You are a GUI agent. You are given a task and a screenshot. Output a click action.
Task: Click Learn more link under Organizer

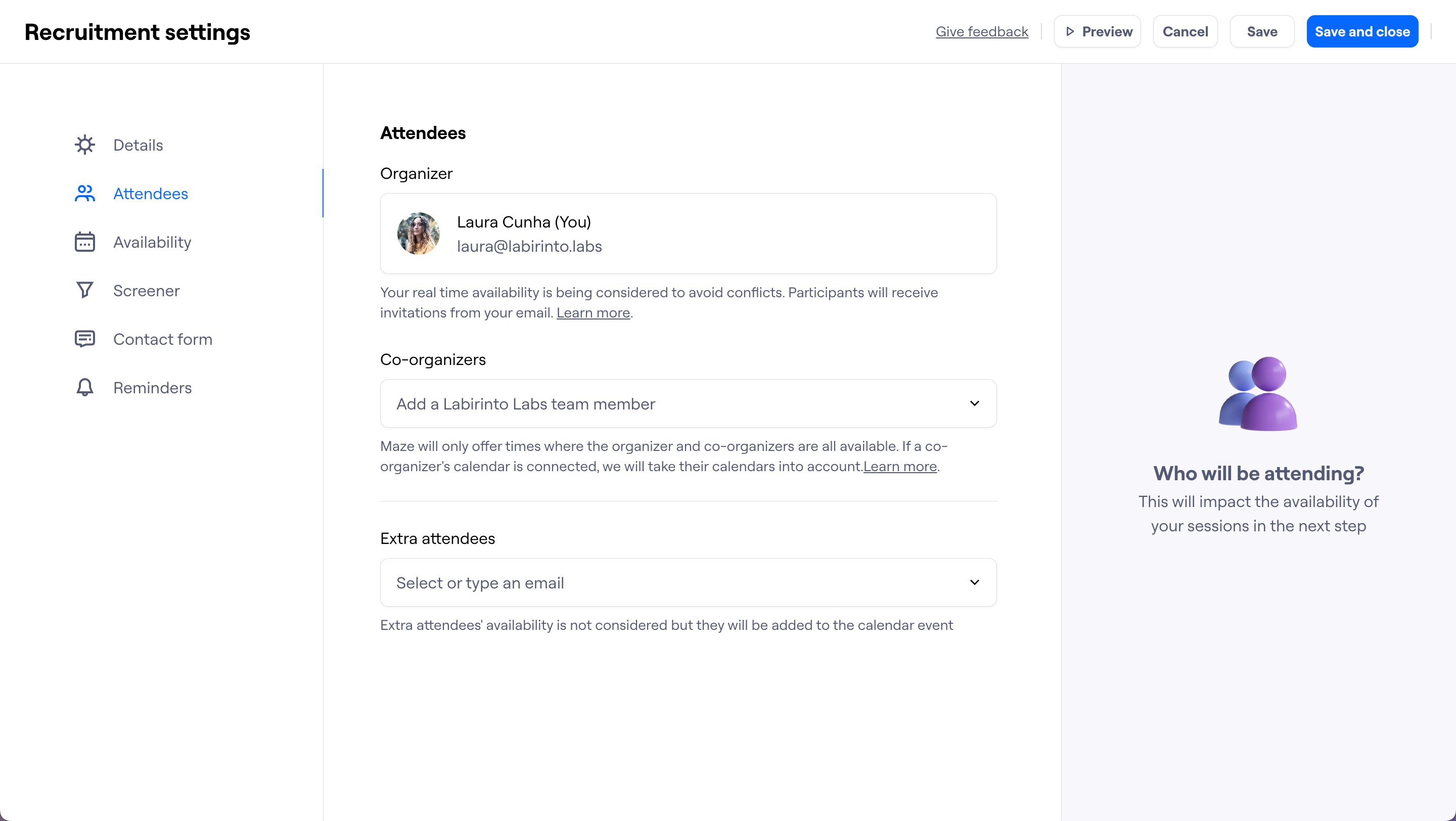pos(593,313)
